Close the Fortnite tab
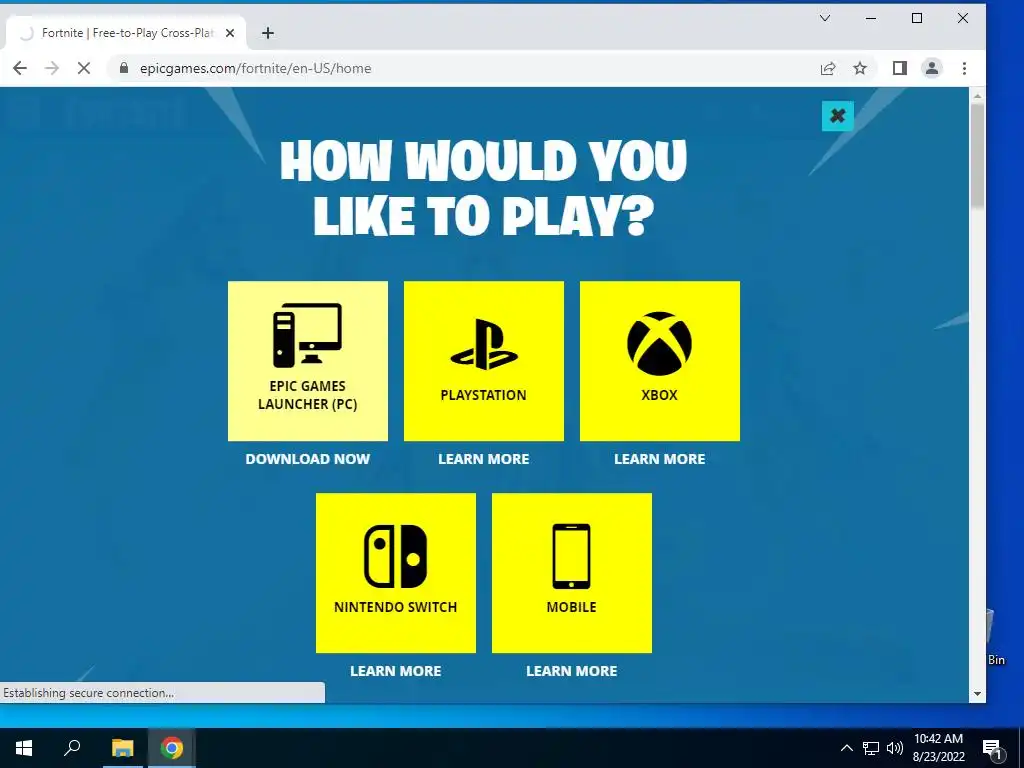 (x=230, y=33)
